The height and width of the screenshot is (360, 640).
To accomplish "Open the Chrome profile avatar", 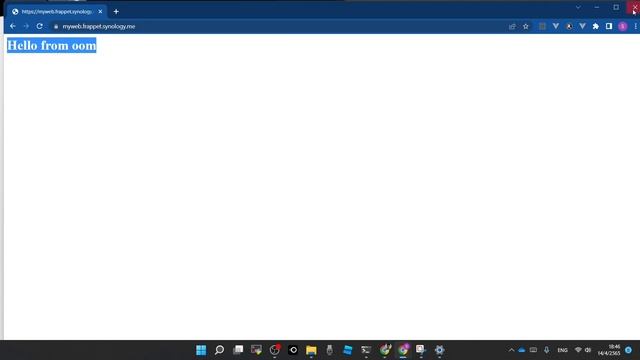I will coord(622,27).
